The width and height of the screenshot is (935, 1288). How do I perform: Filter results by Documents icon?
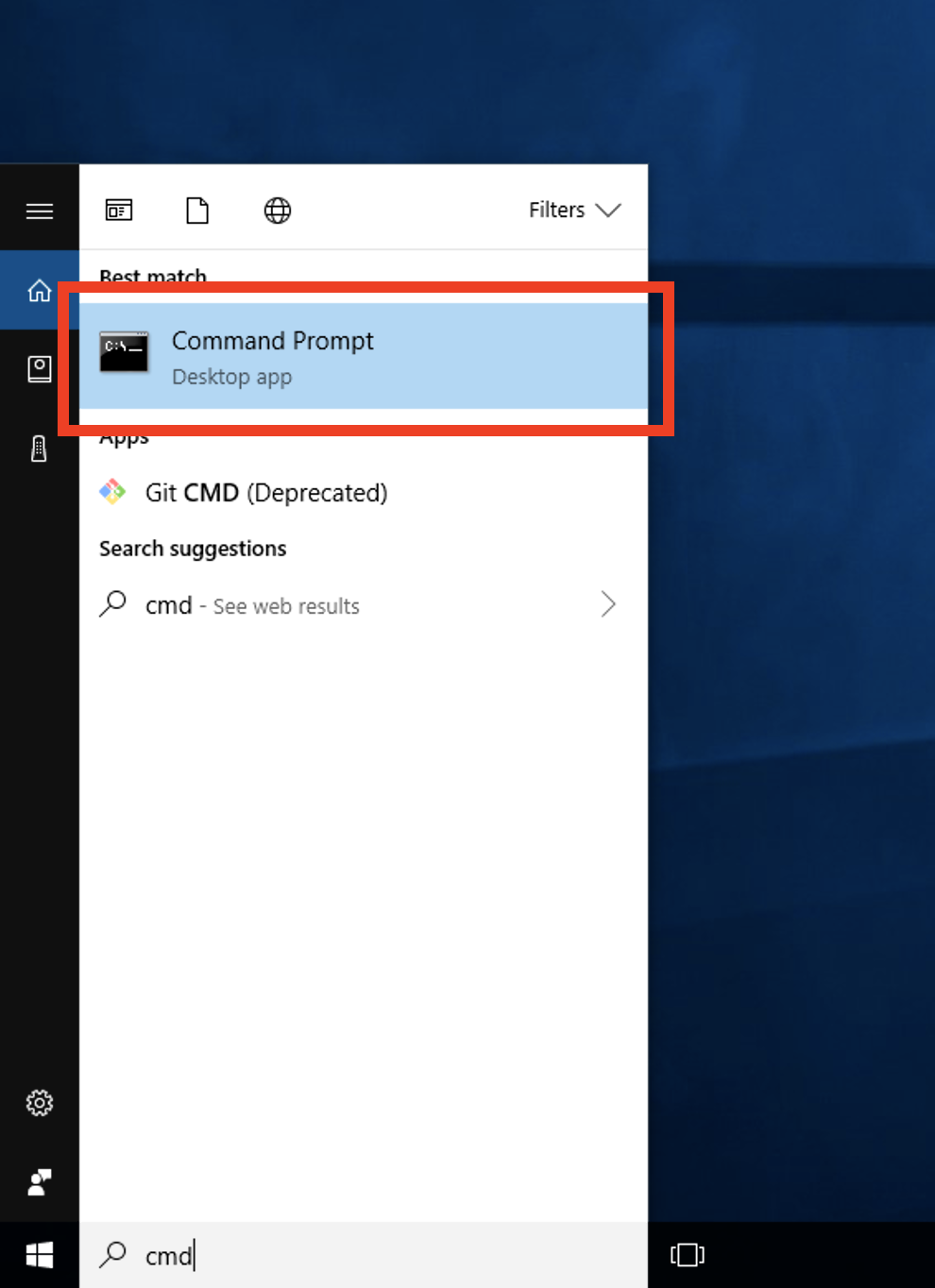[x=197, y=210]
